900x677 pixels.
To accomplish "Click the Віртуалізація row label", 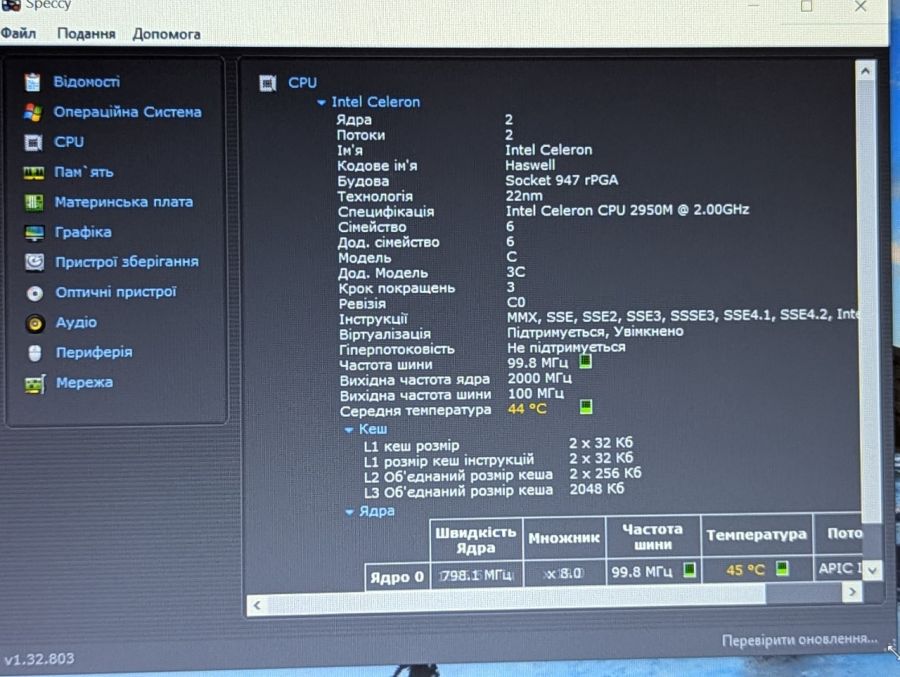I will click(x=385, y=334).
